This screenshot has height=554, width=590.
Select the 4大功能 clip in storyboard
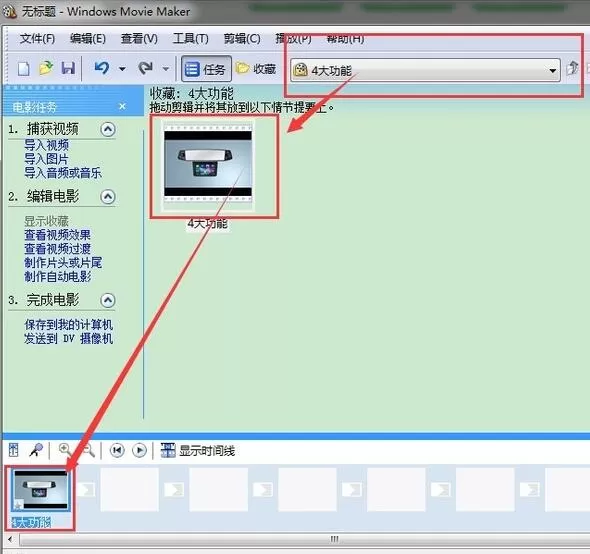click(x=41, y=490)
